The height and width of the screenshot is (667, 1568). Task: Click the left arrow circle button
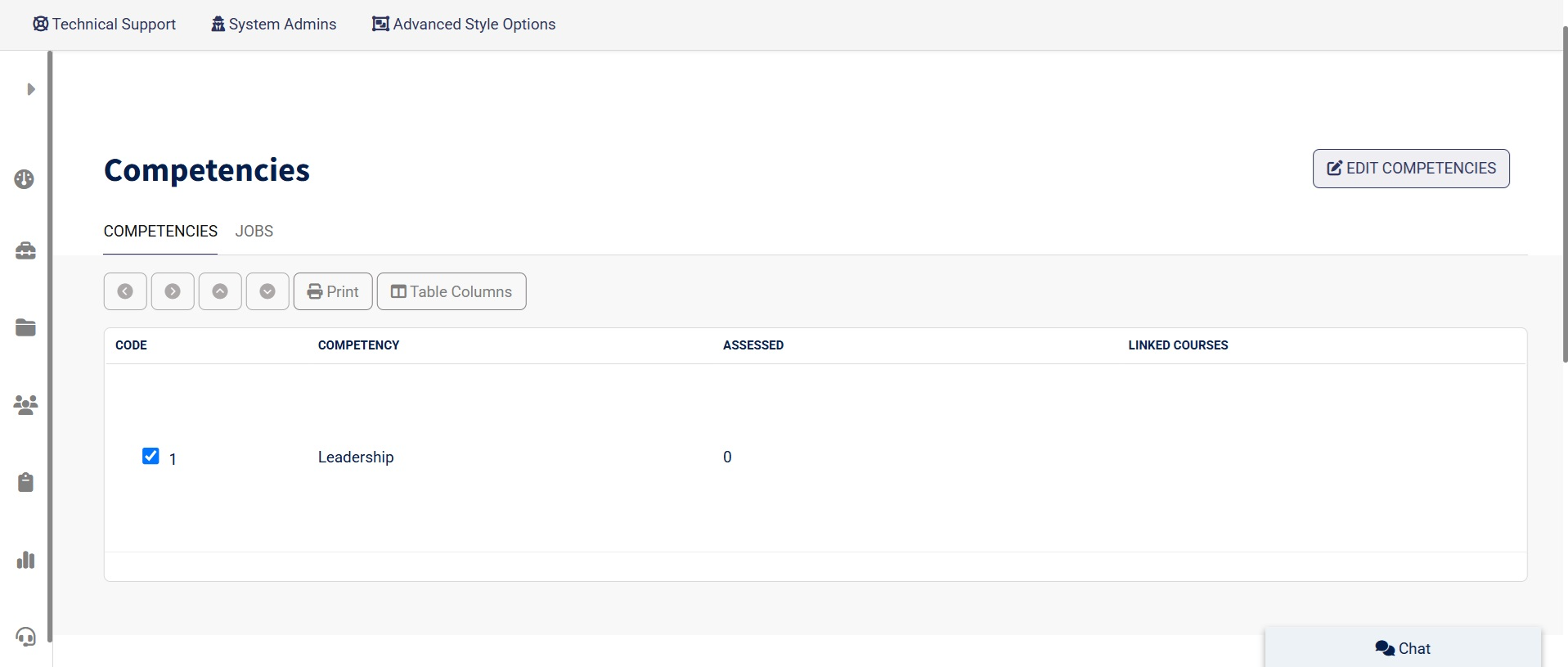tap(125, 291)
